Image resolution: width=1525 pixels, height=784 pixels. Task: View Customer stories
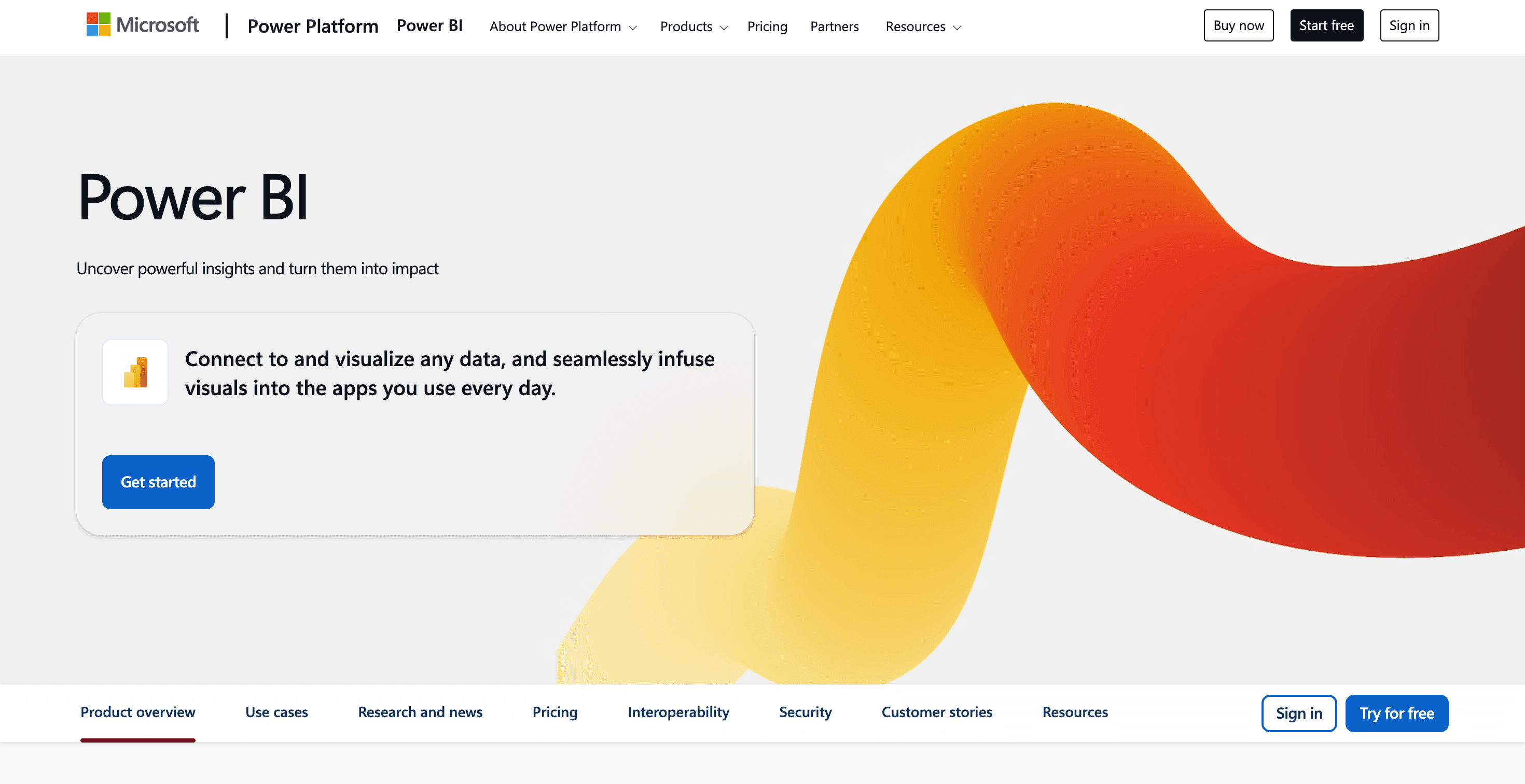pos(937,712)
